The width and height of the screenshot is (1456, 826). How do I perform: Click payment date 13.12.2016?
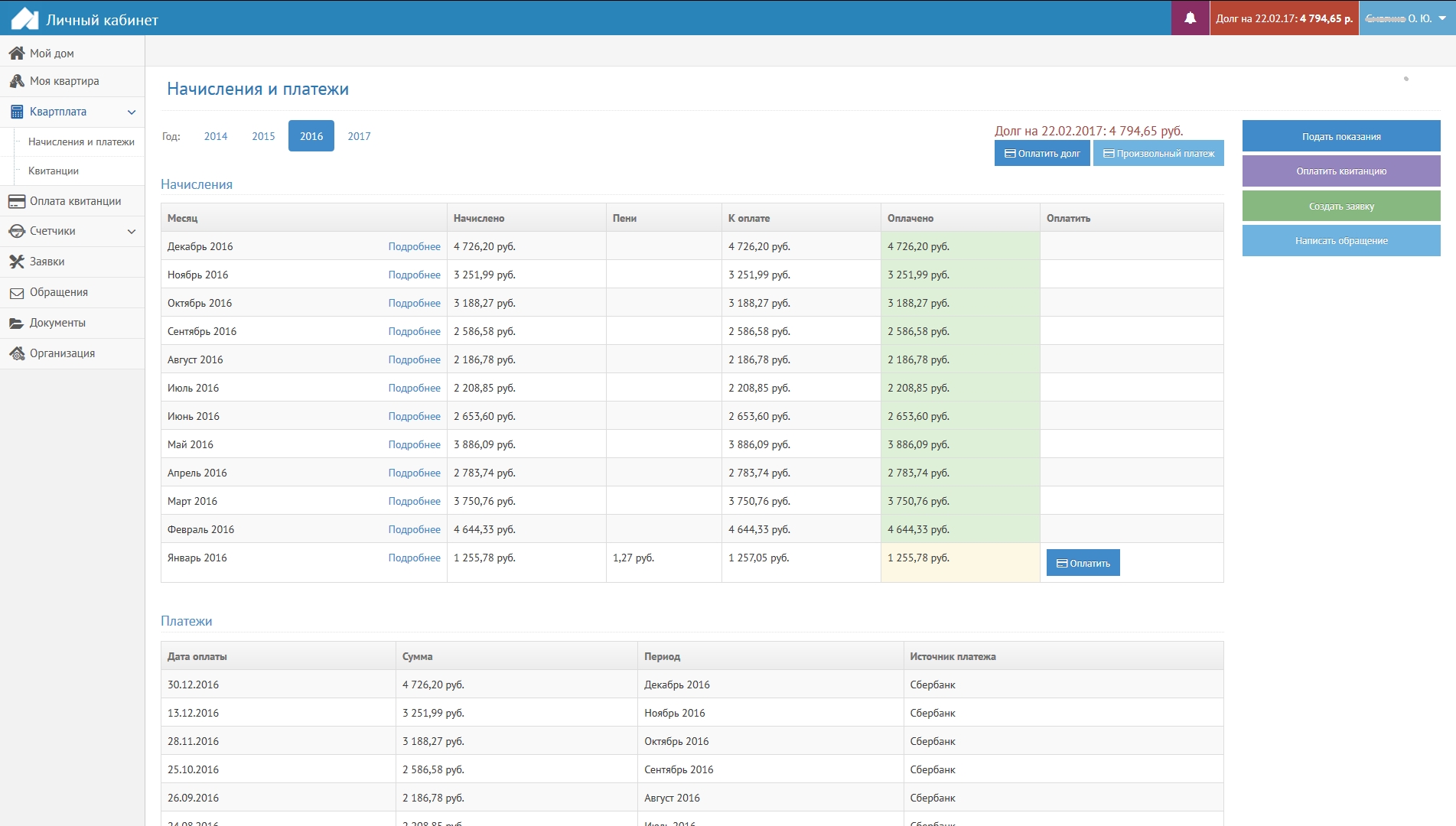[193, 714]
